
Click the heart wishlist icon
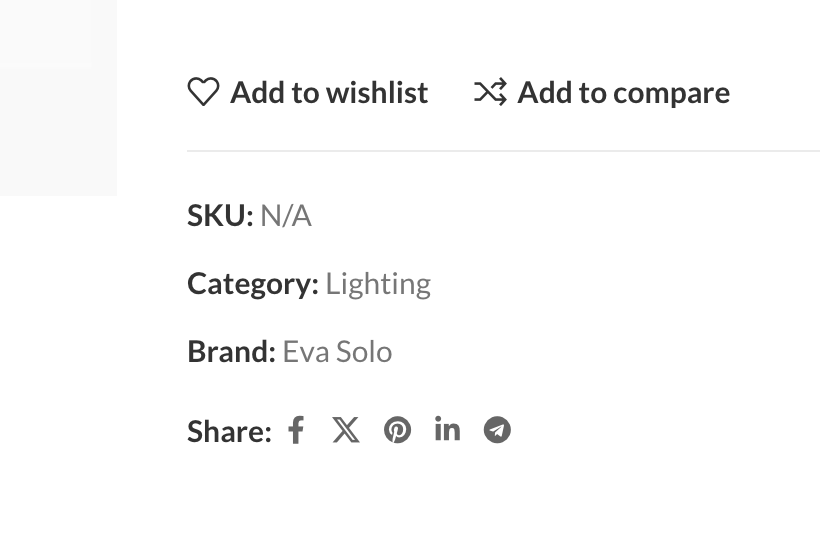click(x=203, y=92)
